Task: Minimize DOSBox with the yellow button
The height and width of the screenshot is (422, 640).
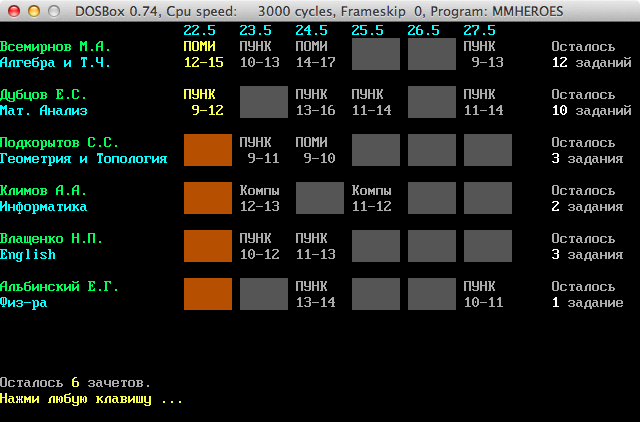Action: point(34,11)
